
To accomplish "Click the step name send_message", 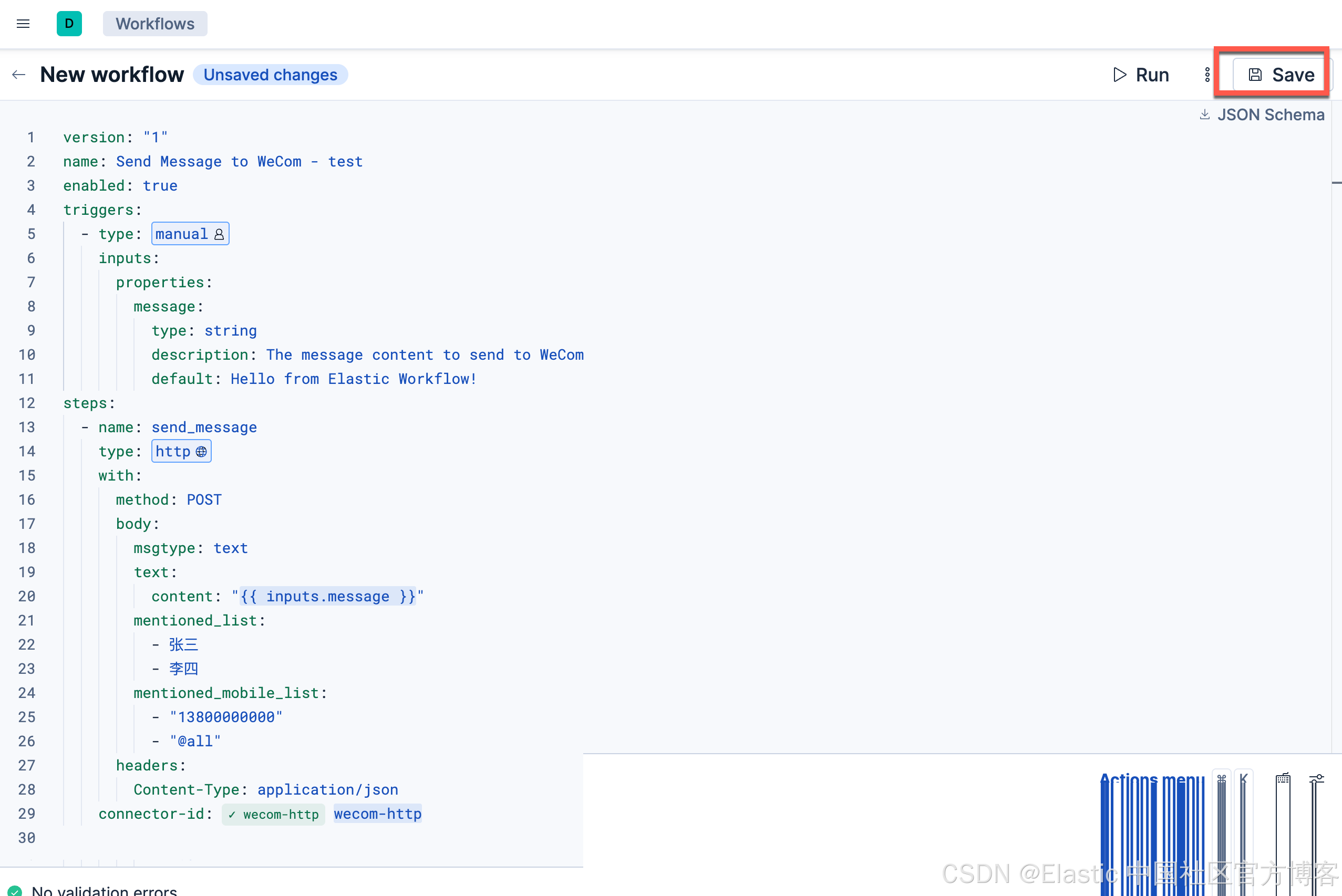I will tap(204, 428).
